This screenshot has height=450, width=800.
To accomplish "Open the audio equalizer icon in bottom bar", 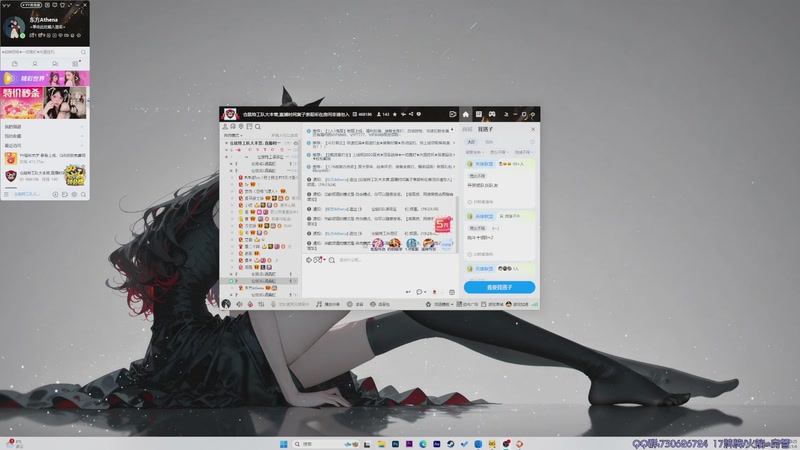I will coord(261,304).
